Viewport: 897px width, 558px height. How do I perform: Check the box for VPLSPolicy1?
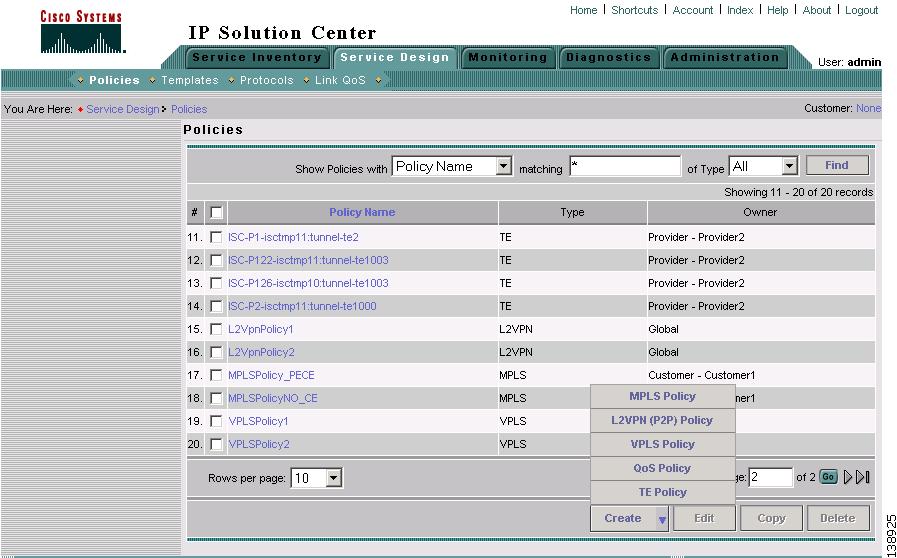216,421
